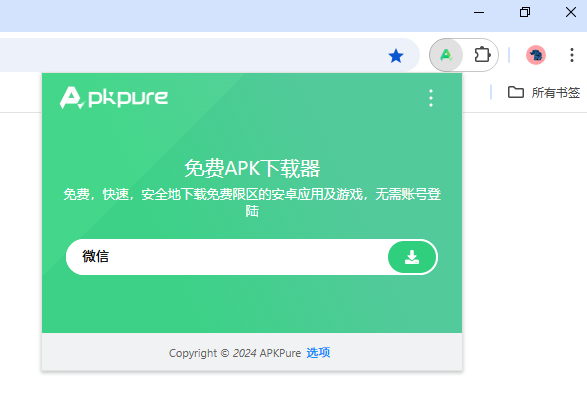Open the Chrome extensions puzzle icon
The height and width of the screenshot is (410, 587).
[482, 55]
